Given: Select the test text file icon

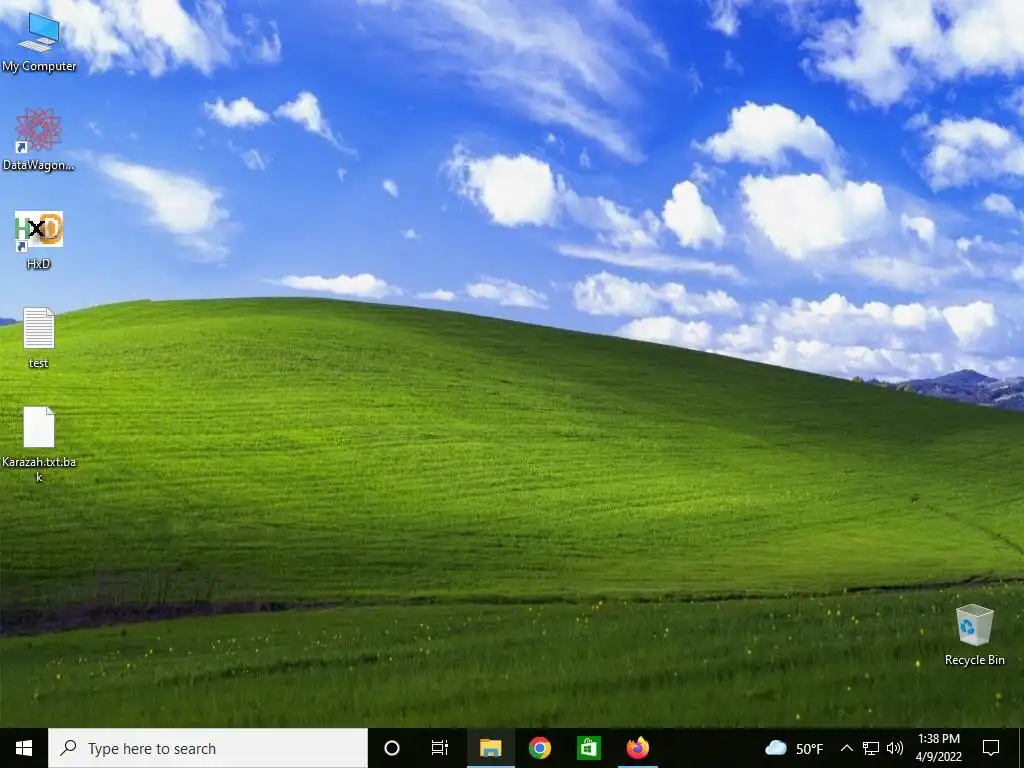Looking at the screenshot, I should point(39,338).
